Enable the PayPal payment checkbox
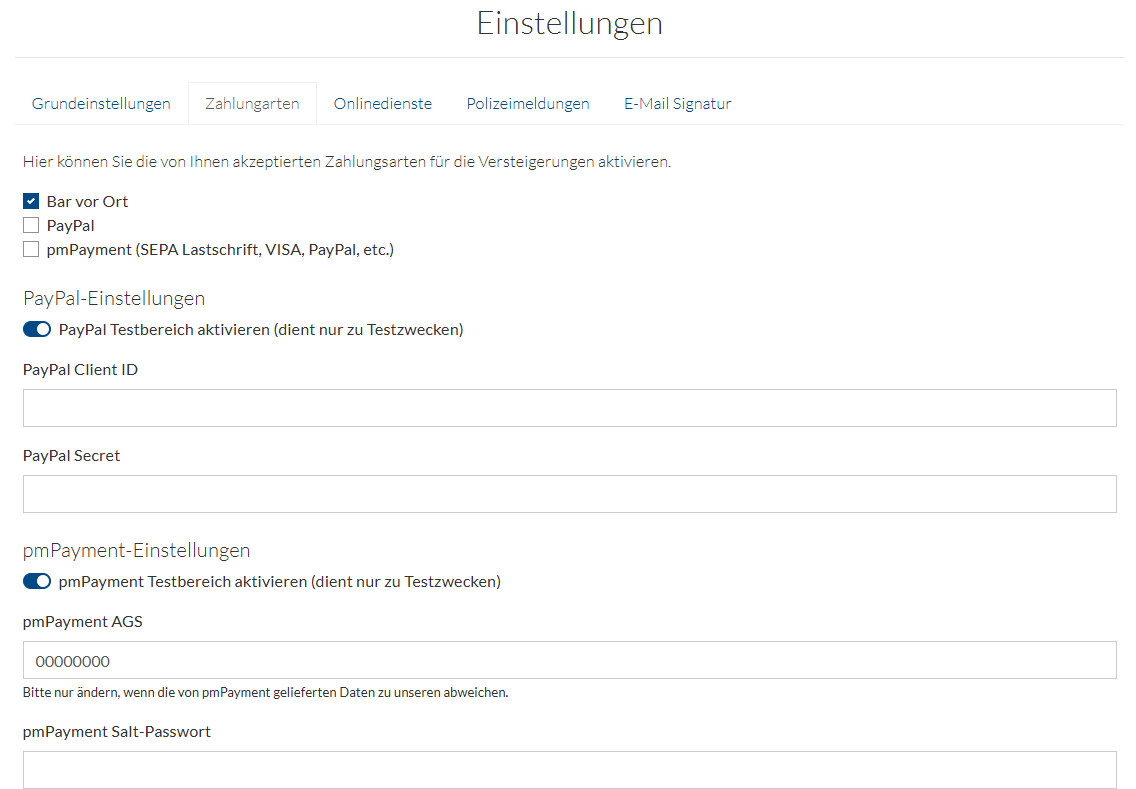Screen dimensions: 1136x789 (31, 226)
